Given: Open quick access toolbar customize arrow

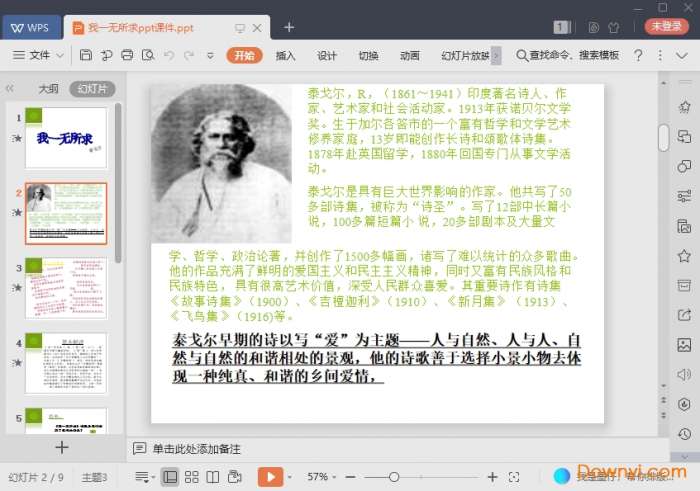Looking at the screenshot, I should 210,56.
